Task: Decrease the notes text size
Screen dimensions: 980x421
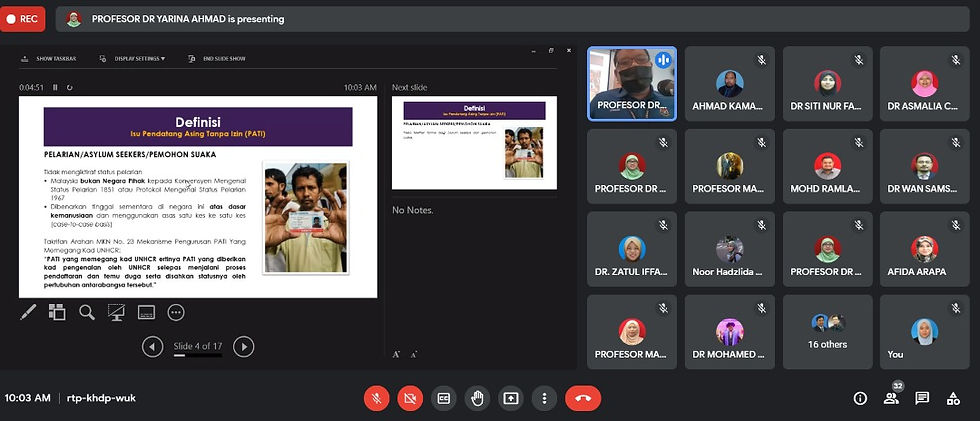Action: pyautogui.click(x=413, y=354)
